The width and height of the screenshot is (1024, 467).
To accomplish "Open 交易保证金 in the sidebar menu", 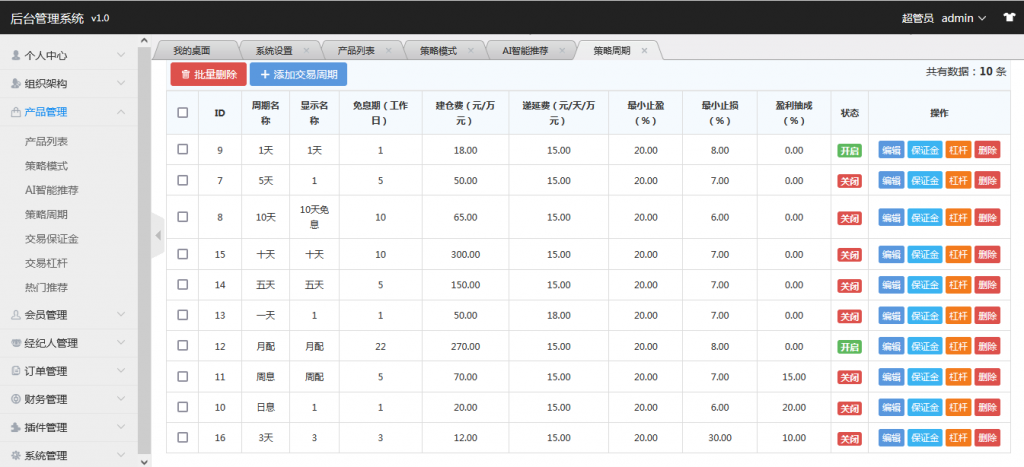I will [52, 239].
